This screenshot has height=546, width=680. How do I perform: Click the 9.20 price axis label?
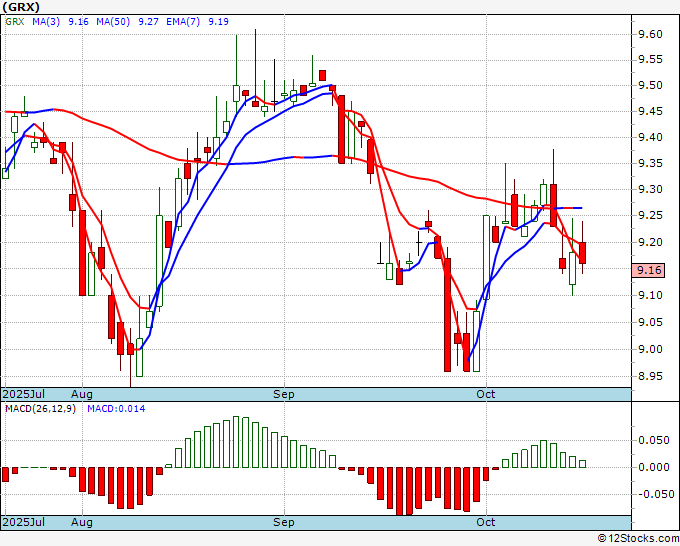click(651, 242)
